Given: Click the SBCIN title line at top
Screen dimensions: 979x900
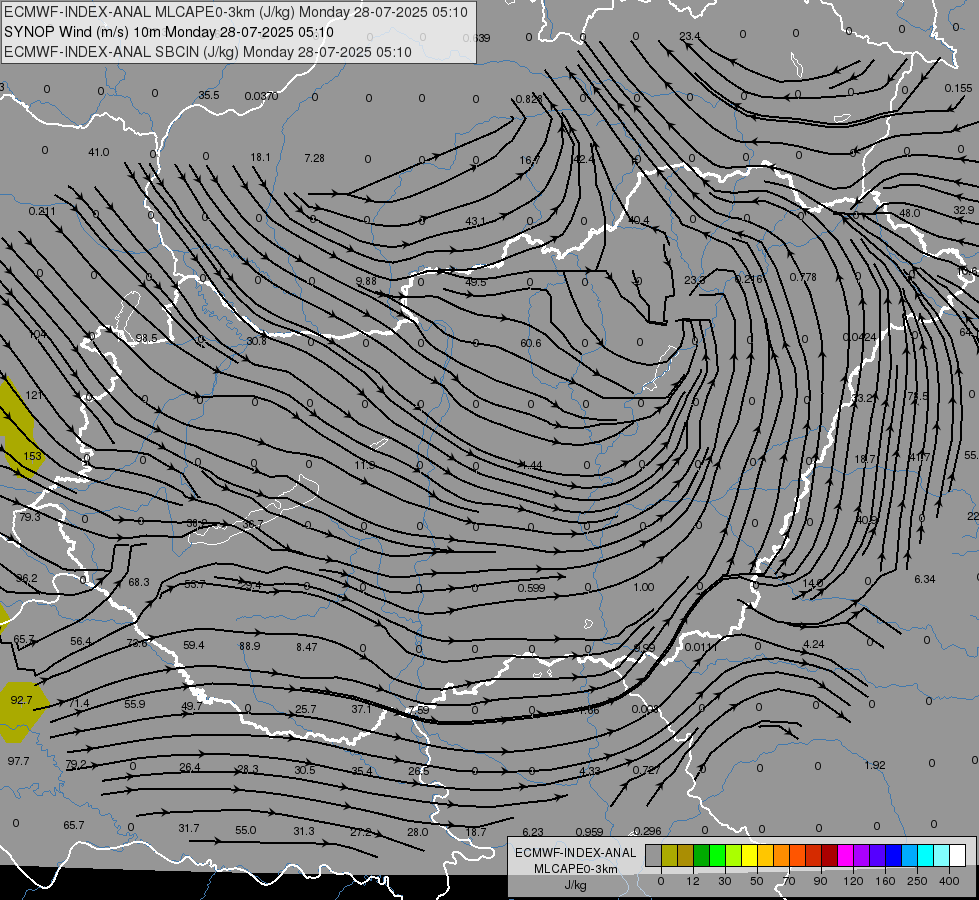Looking at the screenshot, I should click(208, 52).
